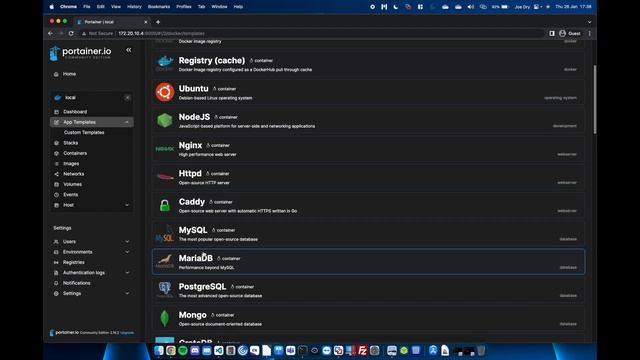Click the Networks share icon

pyautogui.click(x=56, y=174)
